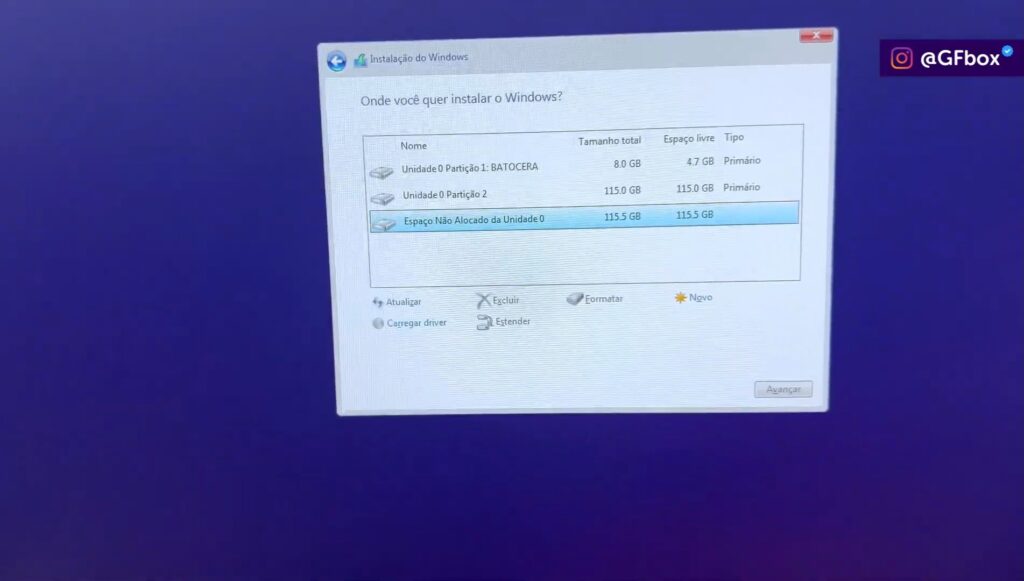
Task: Select the Unidade 0 Partição 2 row
Action: (584, 192)
